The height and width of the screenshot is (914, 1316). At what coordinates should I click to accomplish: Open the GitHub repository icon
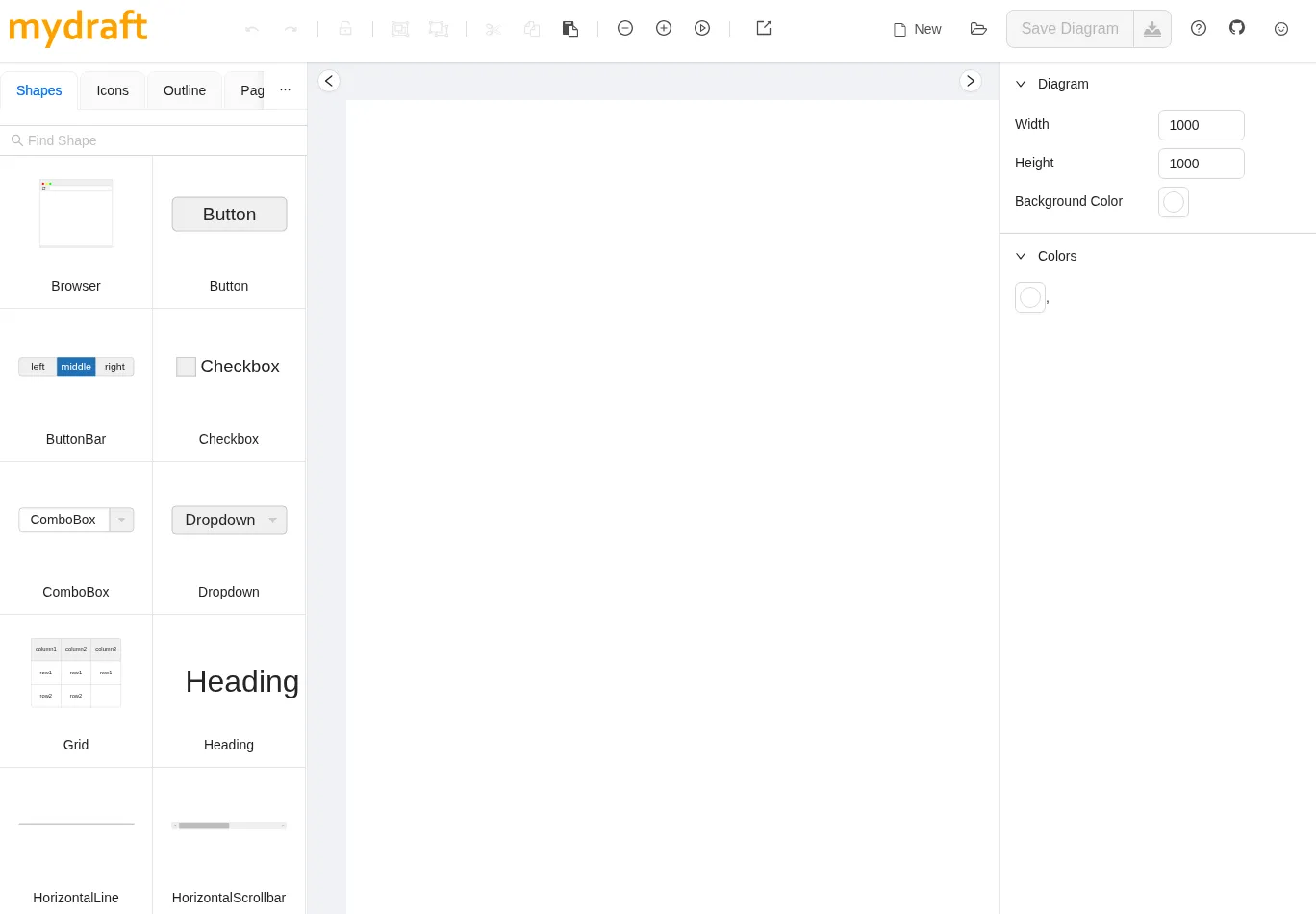pos(1237,28)
